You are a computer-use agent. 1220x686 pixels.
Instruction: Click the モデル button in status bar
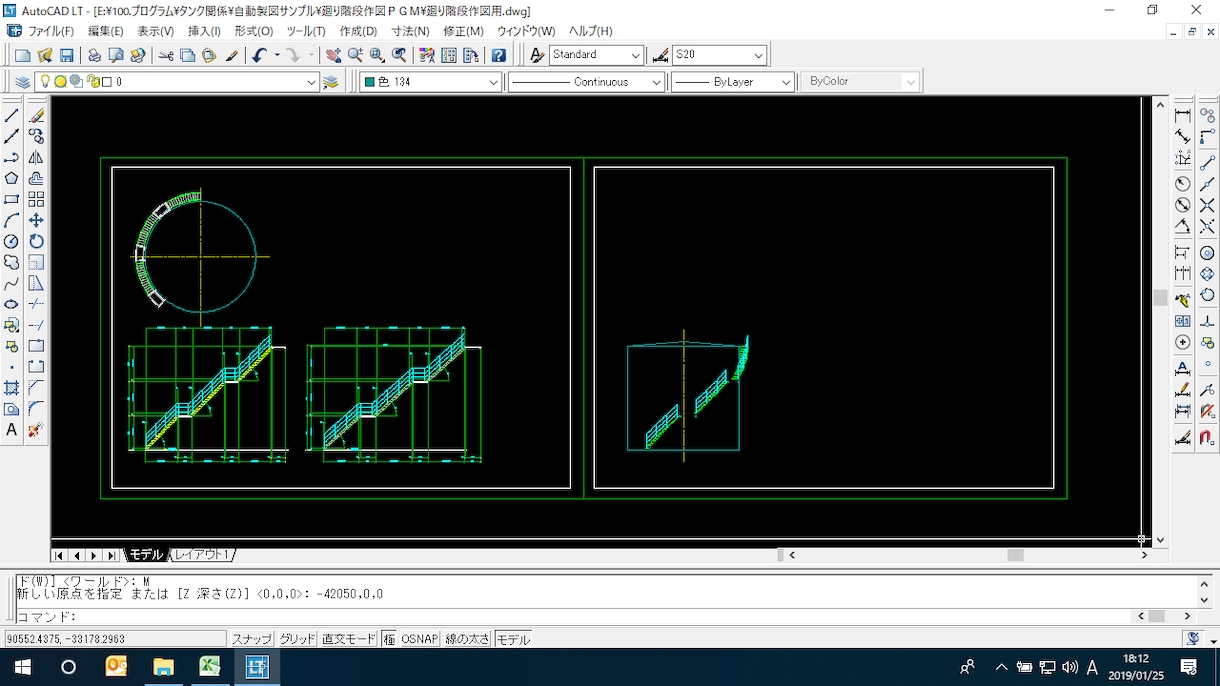[513, 639]
